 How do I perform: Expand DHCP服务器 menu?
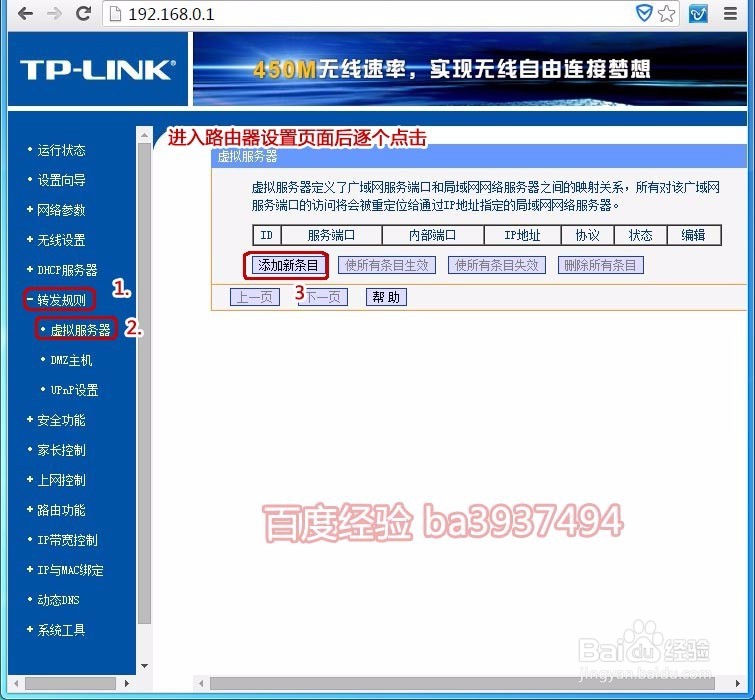[x=67, y=270]
